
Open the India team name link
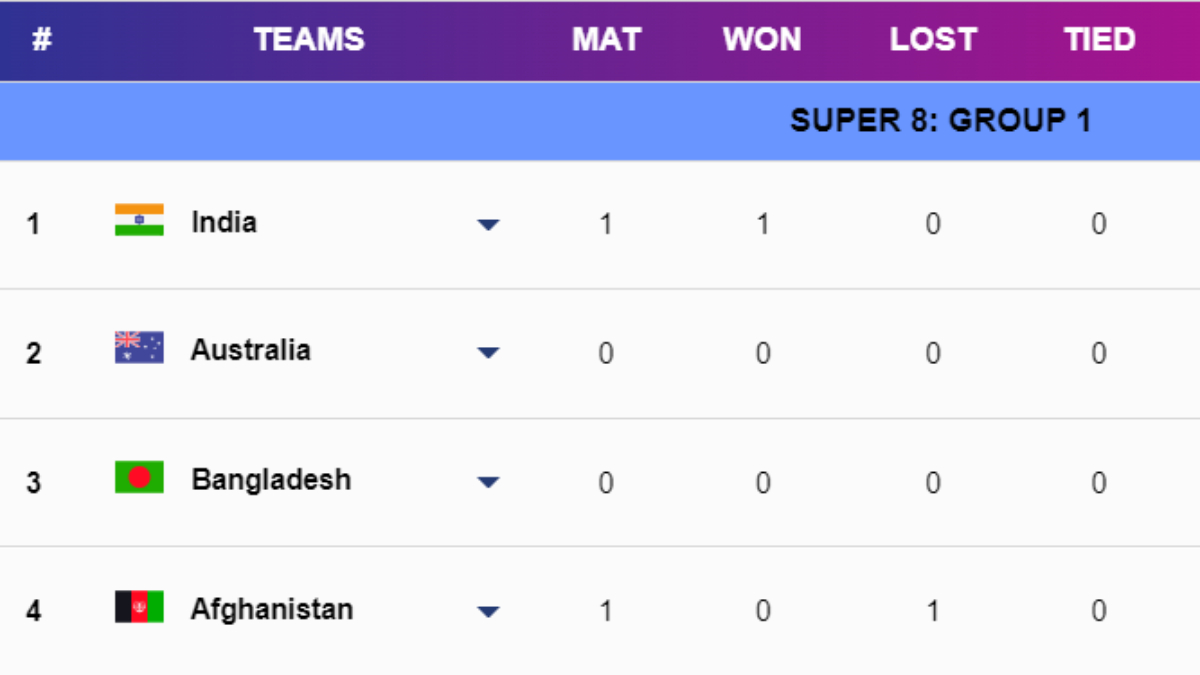coord(224,222)
